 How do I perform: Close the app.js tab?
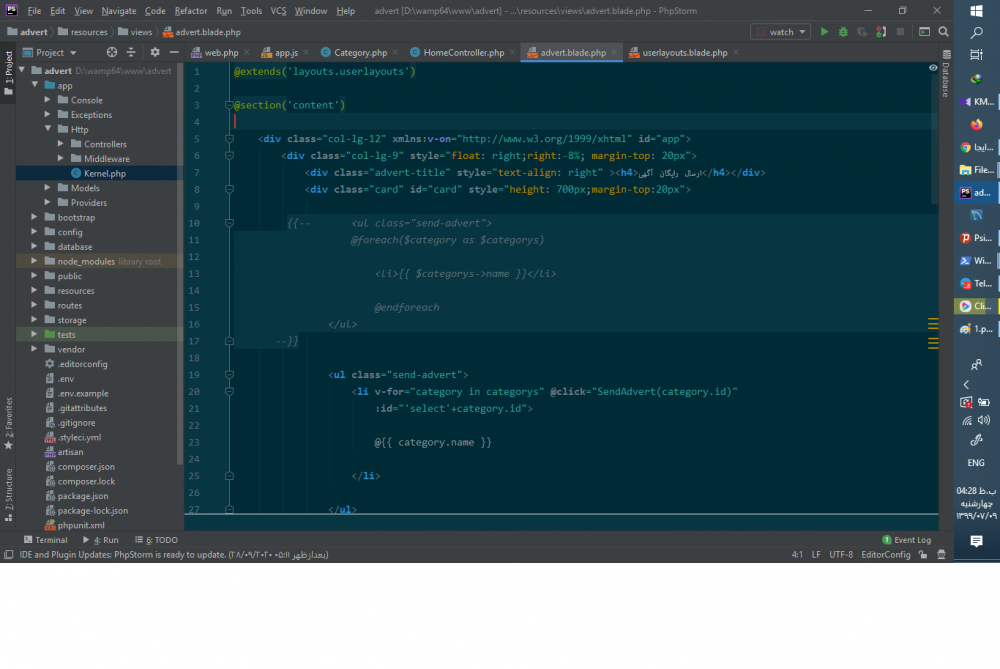tap(306, 52)
